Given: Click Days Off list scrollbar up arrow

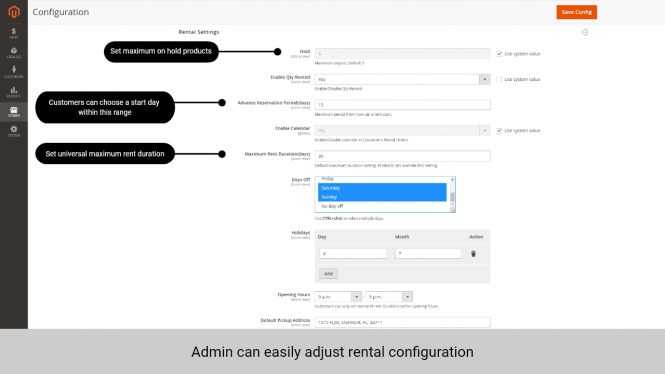Looking at the screenshot, I should tap(452, 180).
